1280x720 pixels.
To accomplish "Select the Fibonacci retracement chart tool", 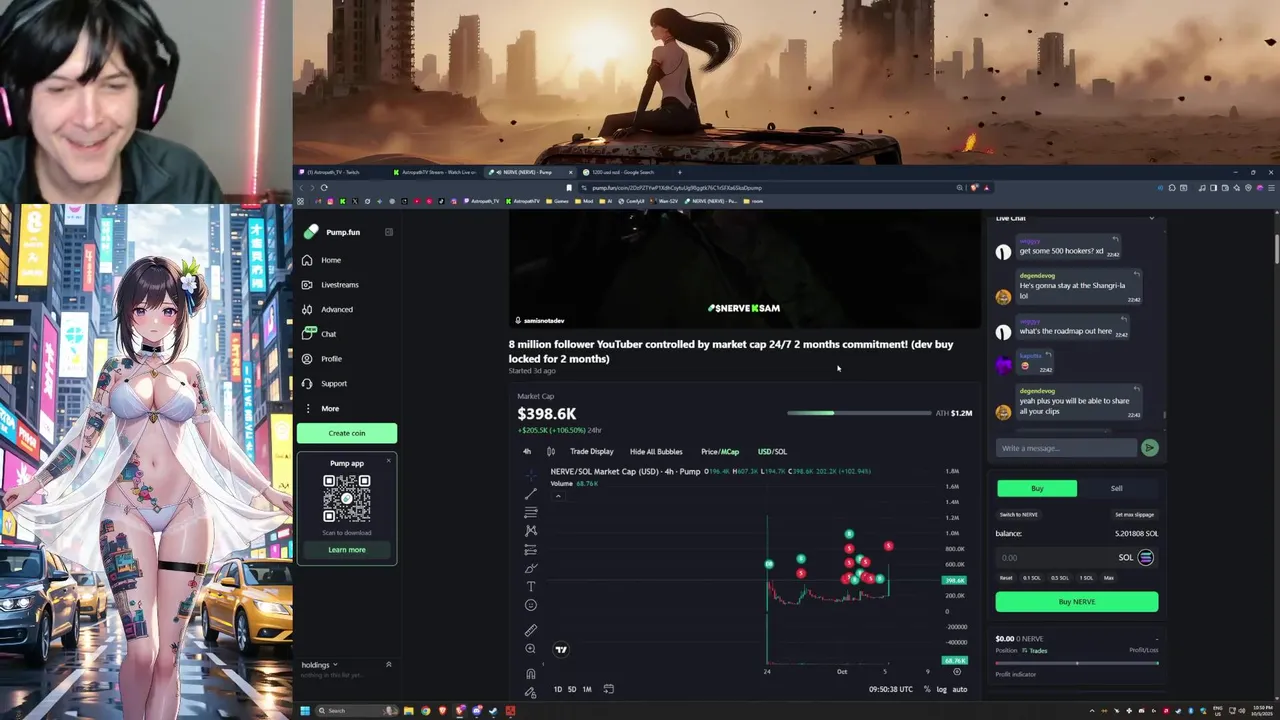I will (531, 512).
